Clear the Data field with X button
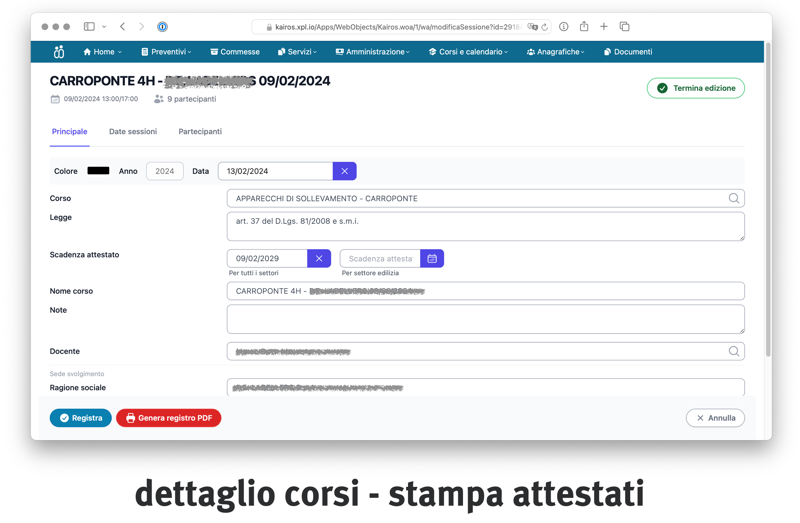The width and height of the screenshot is (800, 523). tap(344, 172)
